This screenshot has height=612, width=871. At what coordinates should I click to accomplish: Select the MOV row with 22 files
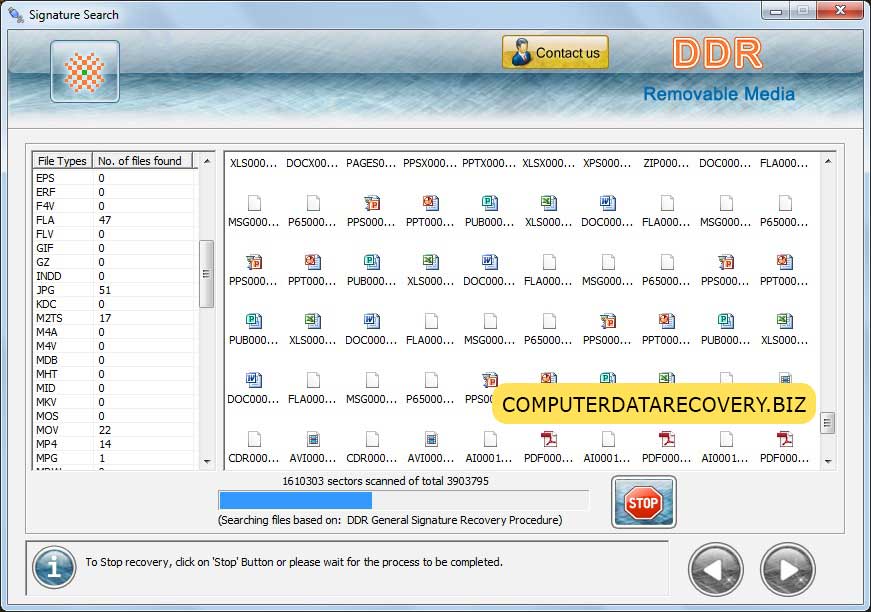tap(114, 430)
